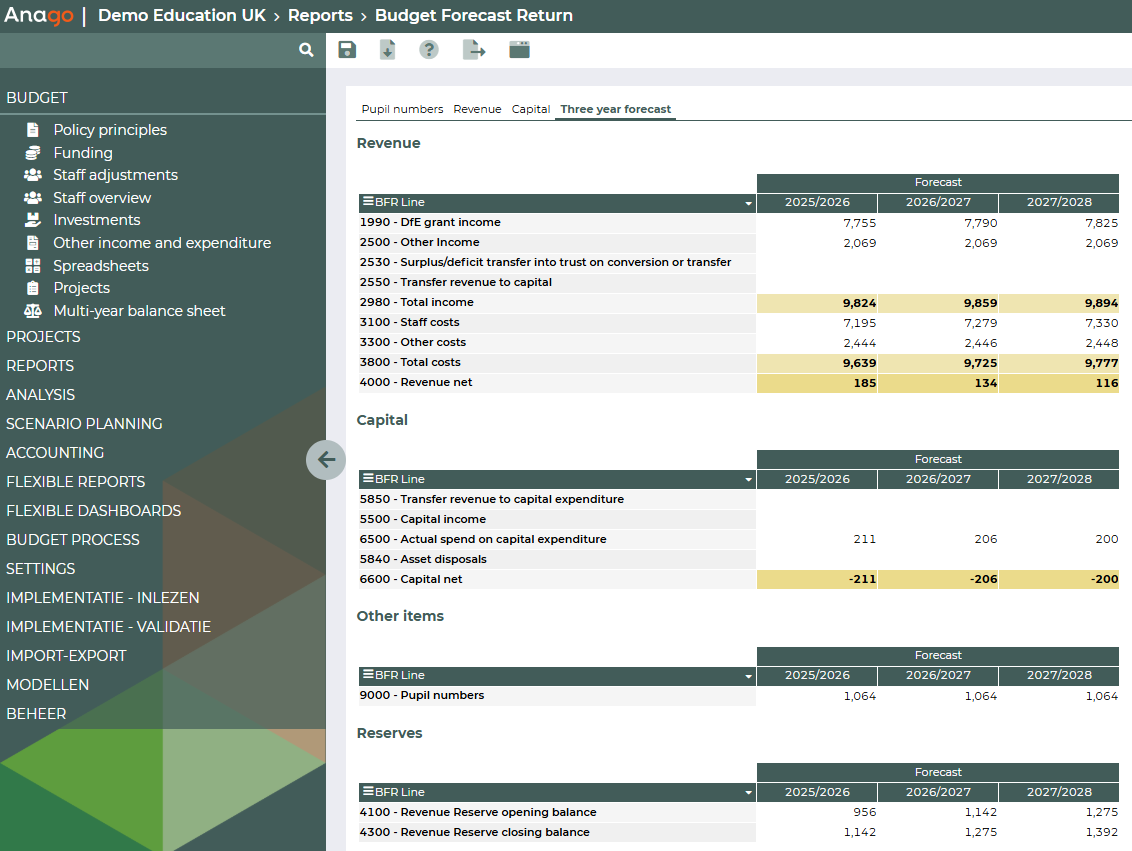Click the sidebar search magnifier icon
Image resolution: width=1132 pixels, height=851 pixels.
tap(306, 50)
